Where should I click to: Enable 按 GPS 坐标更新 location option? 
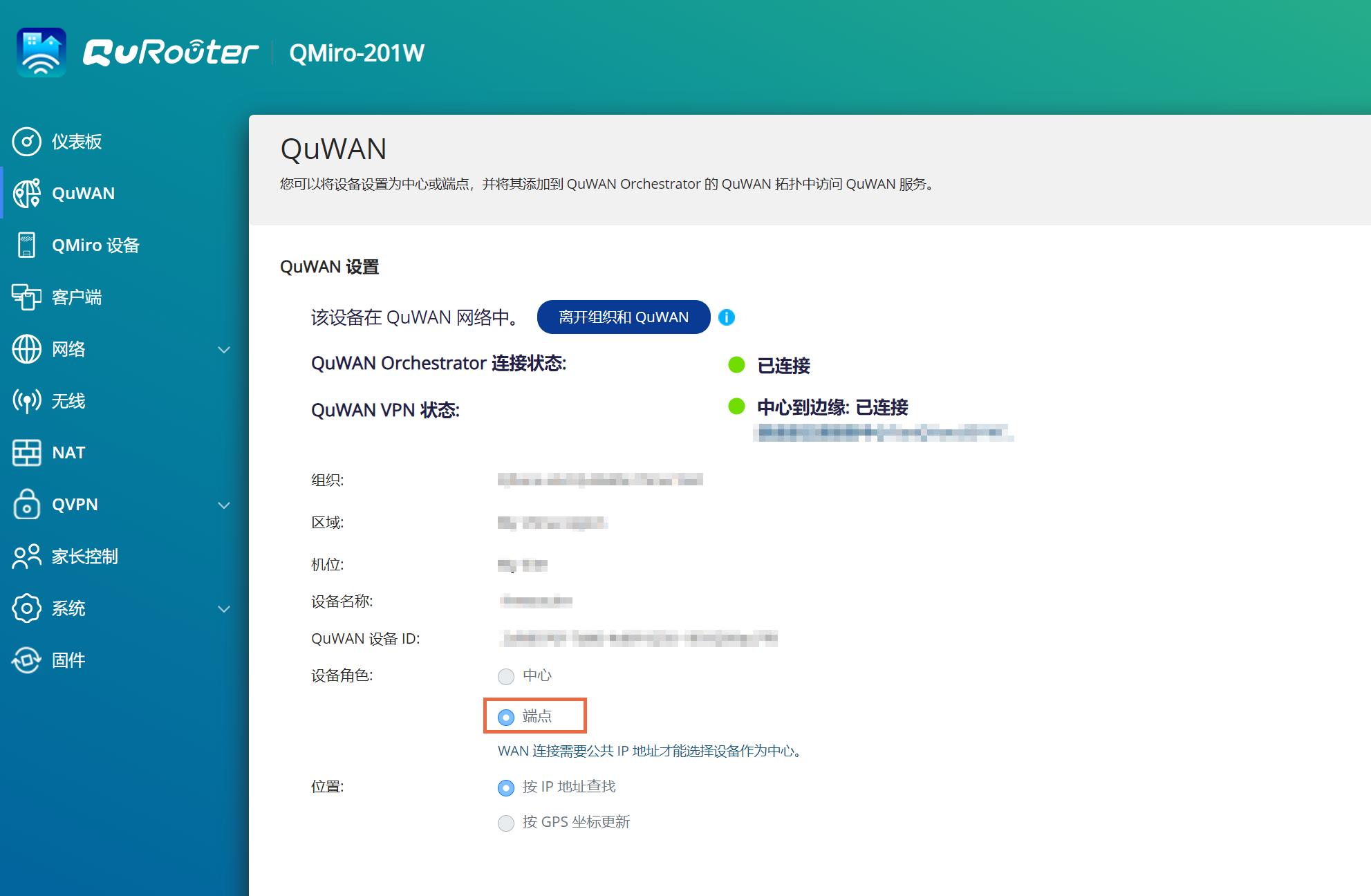click(506, 822)
